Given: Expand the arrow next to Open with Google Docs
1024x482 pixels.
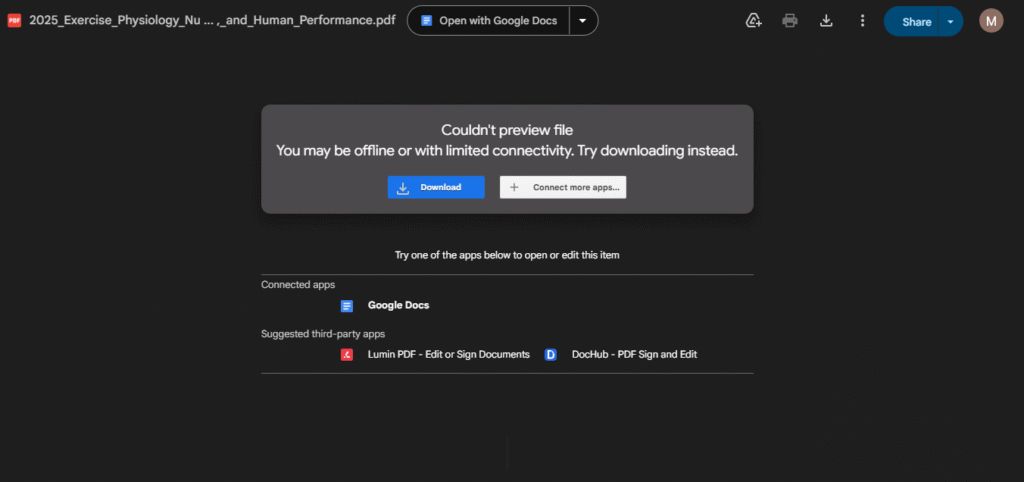Looking at the screenshot, I should click(x=583, y=20).
